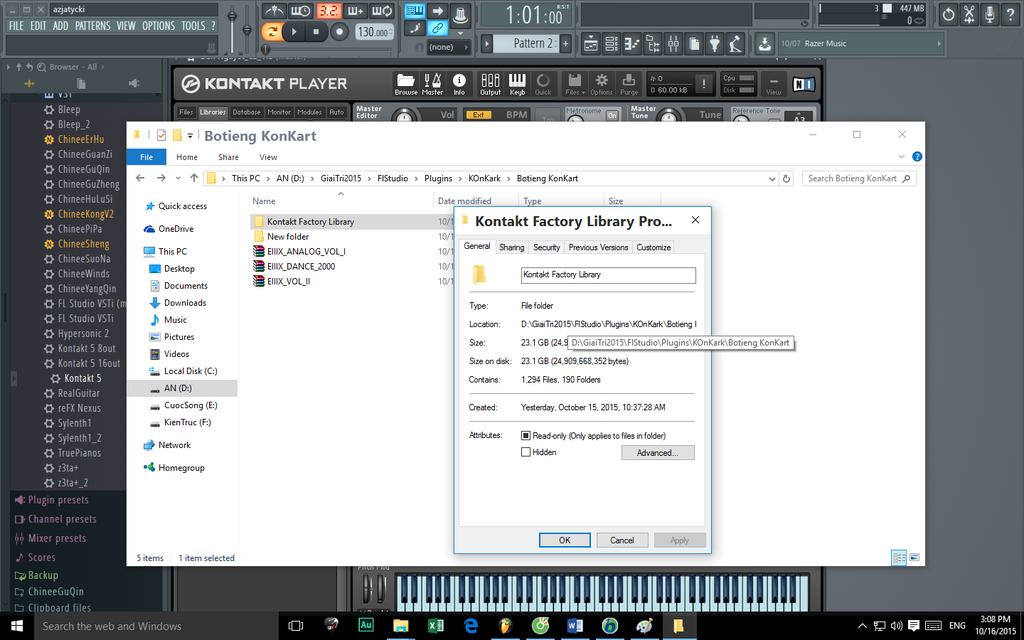
Task: Open FL Studio FILE menu
Action: click(16, 26)
